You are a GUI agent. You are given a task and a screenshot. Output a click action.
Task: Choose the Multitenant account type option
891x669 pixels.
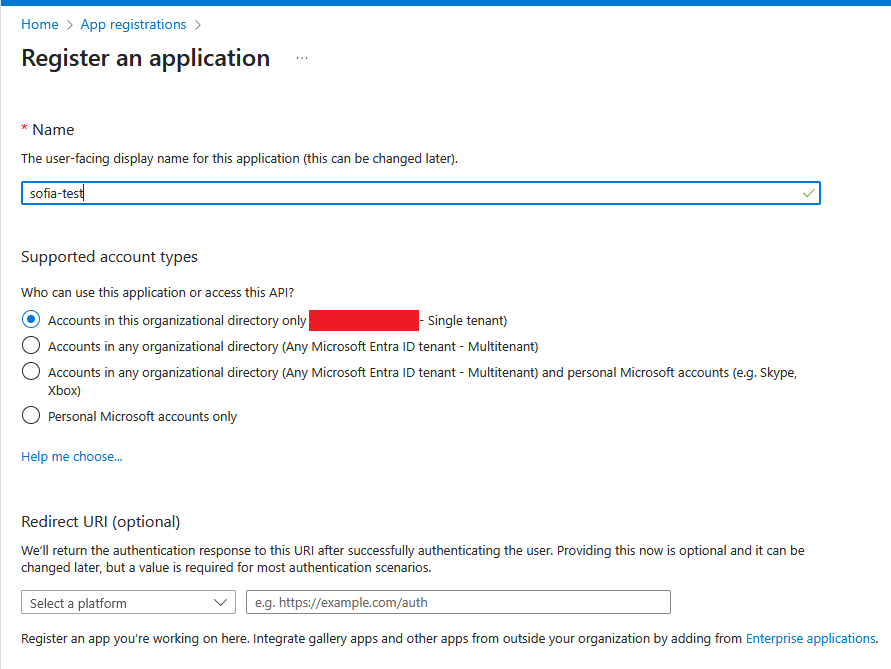(30, 347)
